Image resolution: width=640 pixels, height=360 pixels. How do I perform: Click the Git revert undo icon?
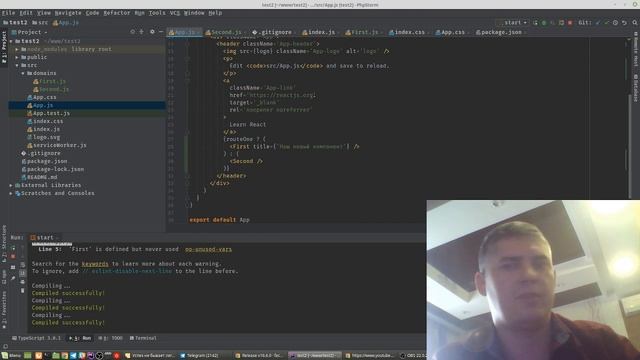pos(624,23)
